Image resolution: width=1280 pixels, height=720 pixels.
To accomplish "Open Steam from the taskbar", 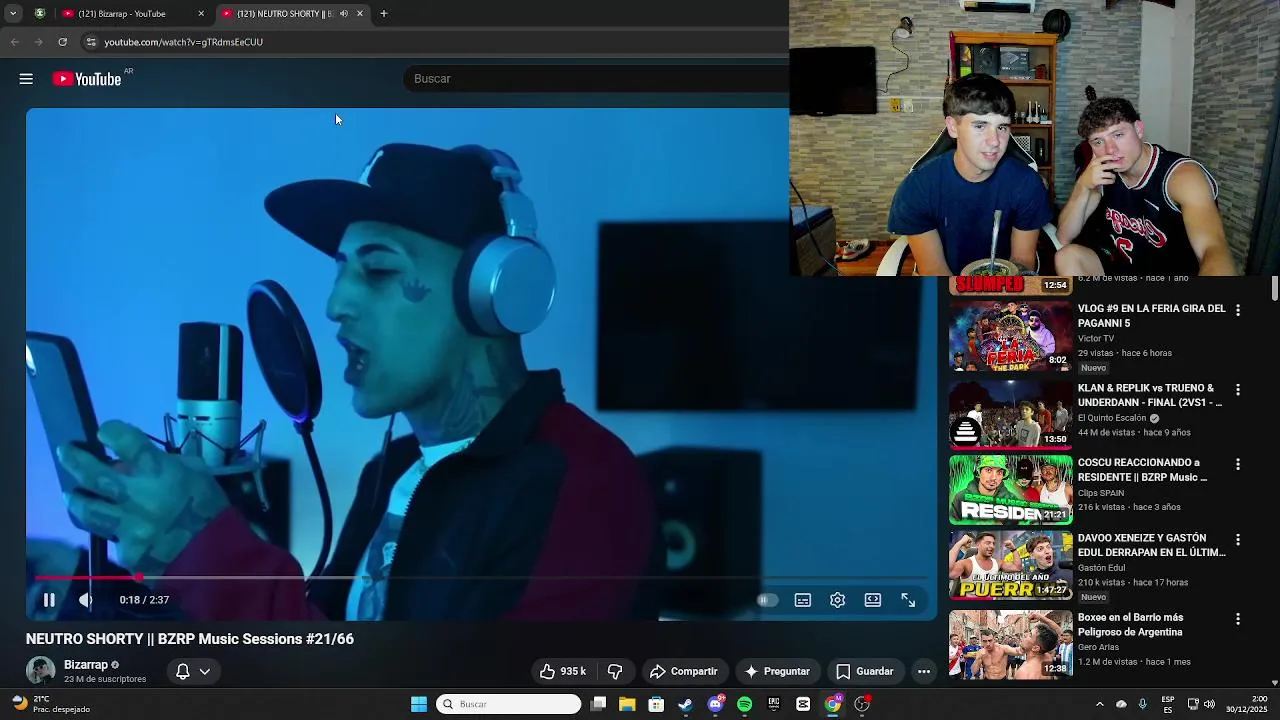I will (685, 704).
